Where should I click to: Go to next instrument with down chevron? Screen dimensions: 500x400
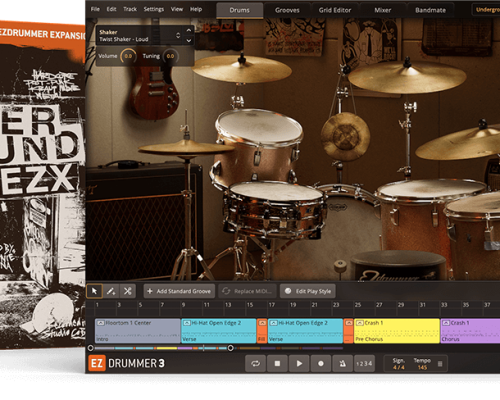coord(189,40)
